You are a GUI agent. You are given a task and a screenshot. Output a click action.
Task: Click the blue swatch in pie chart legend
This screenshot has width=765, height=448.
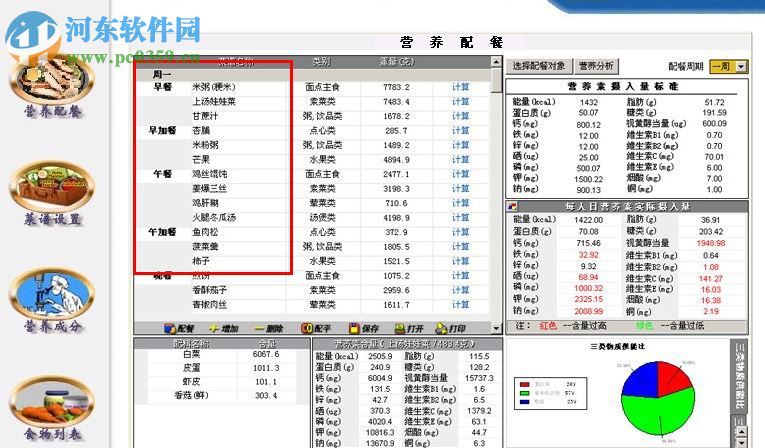[x=525, y=402]
